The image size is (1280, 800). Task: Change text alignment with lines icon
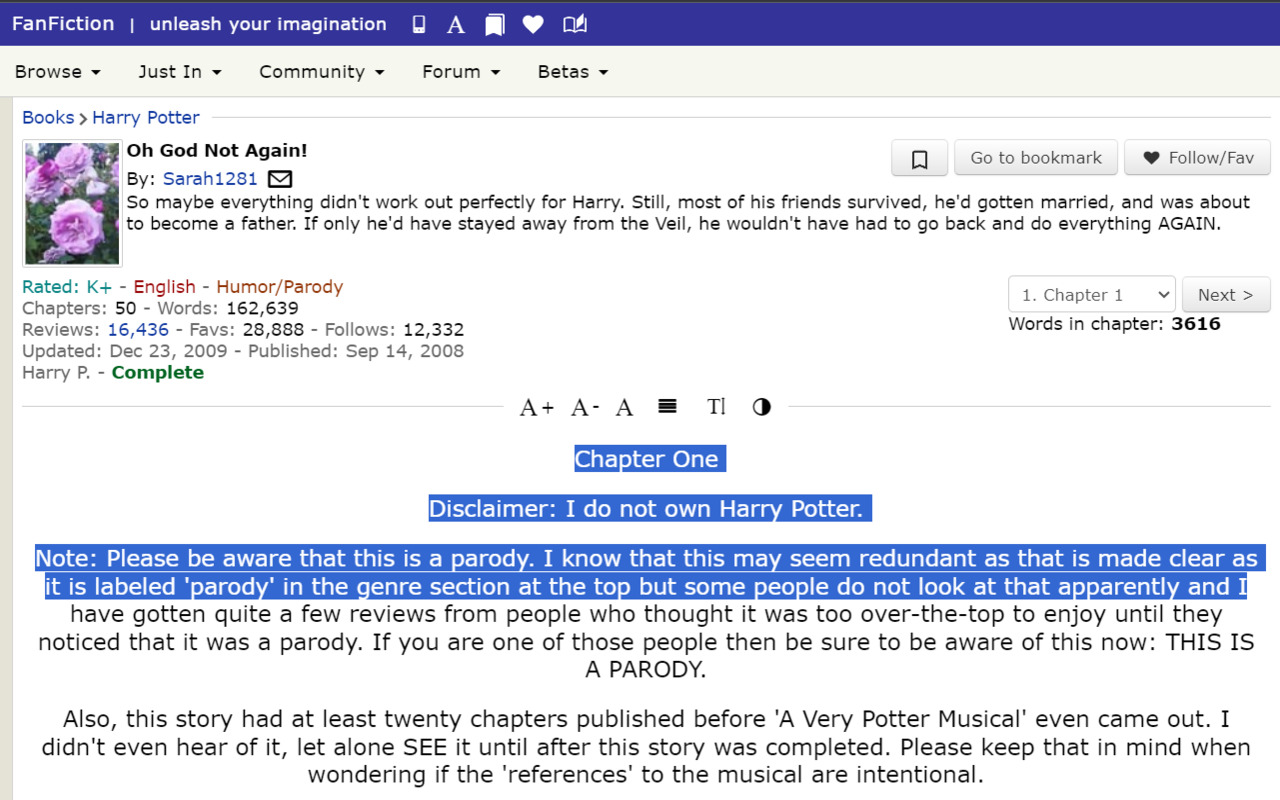[668, 406]
